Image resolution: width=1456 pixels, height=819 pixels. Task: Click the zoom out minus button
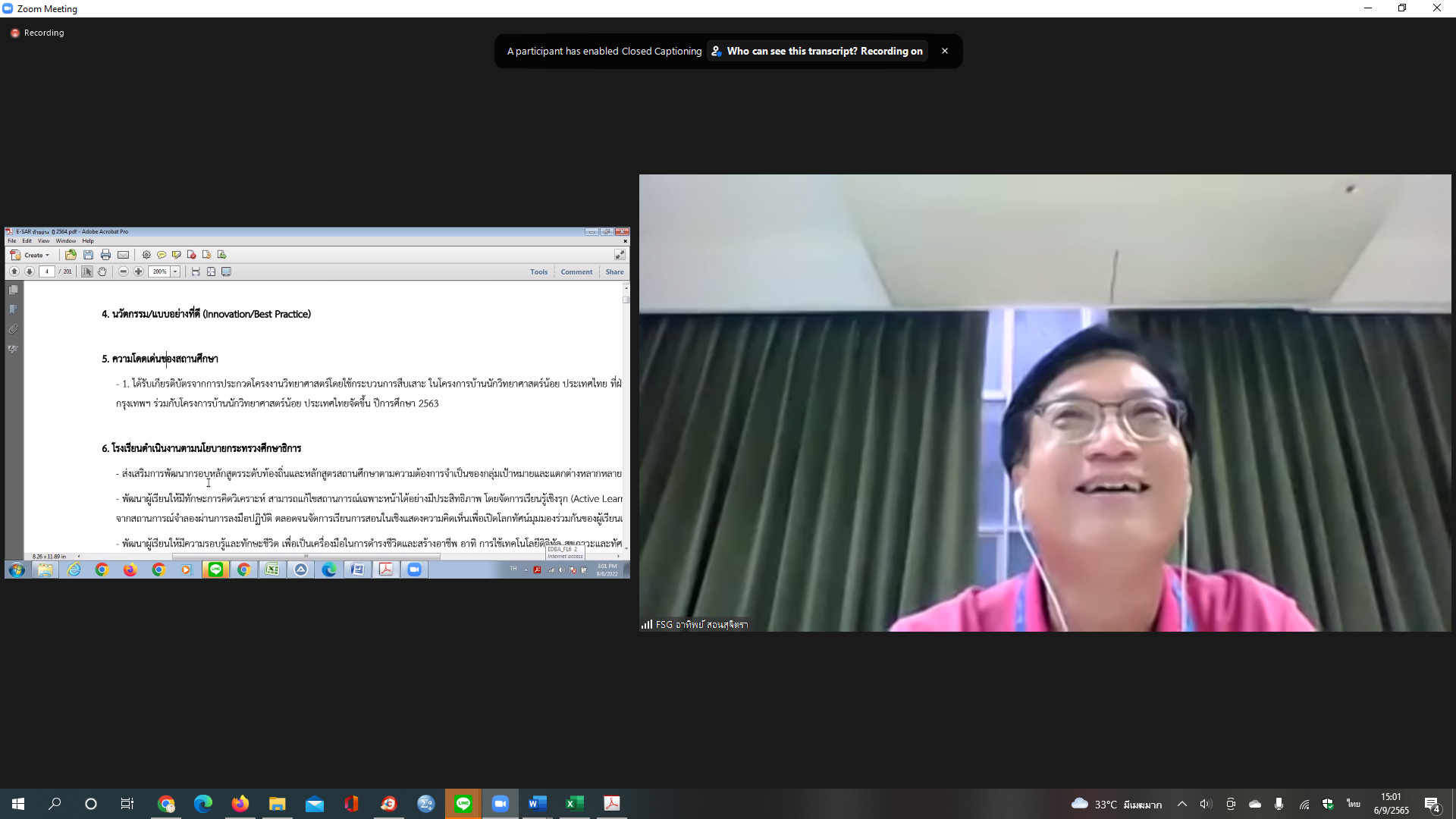[x=123, y=271]
